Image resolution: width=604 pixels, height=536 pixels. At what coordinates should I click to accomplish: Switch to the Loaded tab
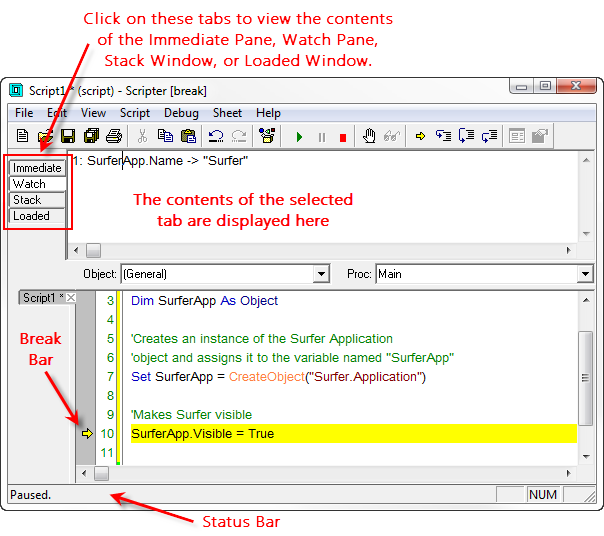[37, 216]
